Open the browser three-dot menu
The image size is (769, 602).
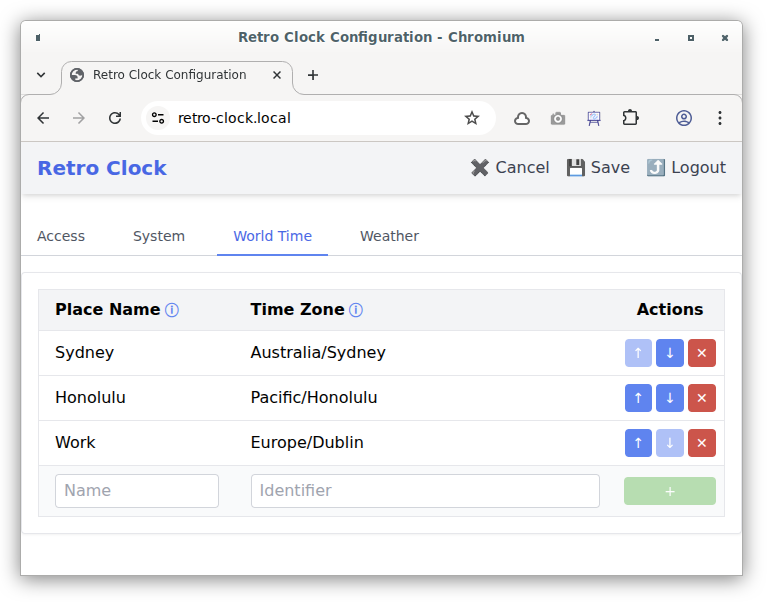pyautogui.click(x=719, y=118)
